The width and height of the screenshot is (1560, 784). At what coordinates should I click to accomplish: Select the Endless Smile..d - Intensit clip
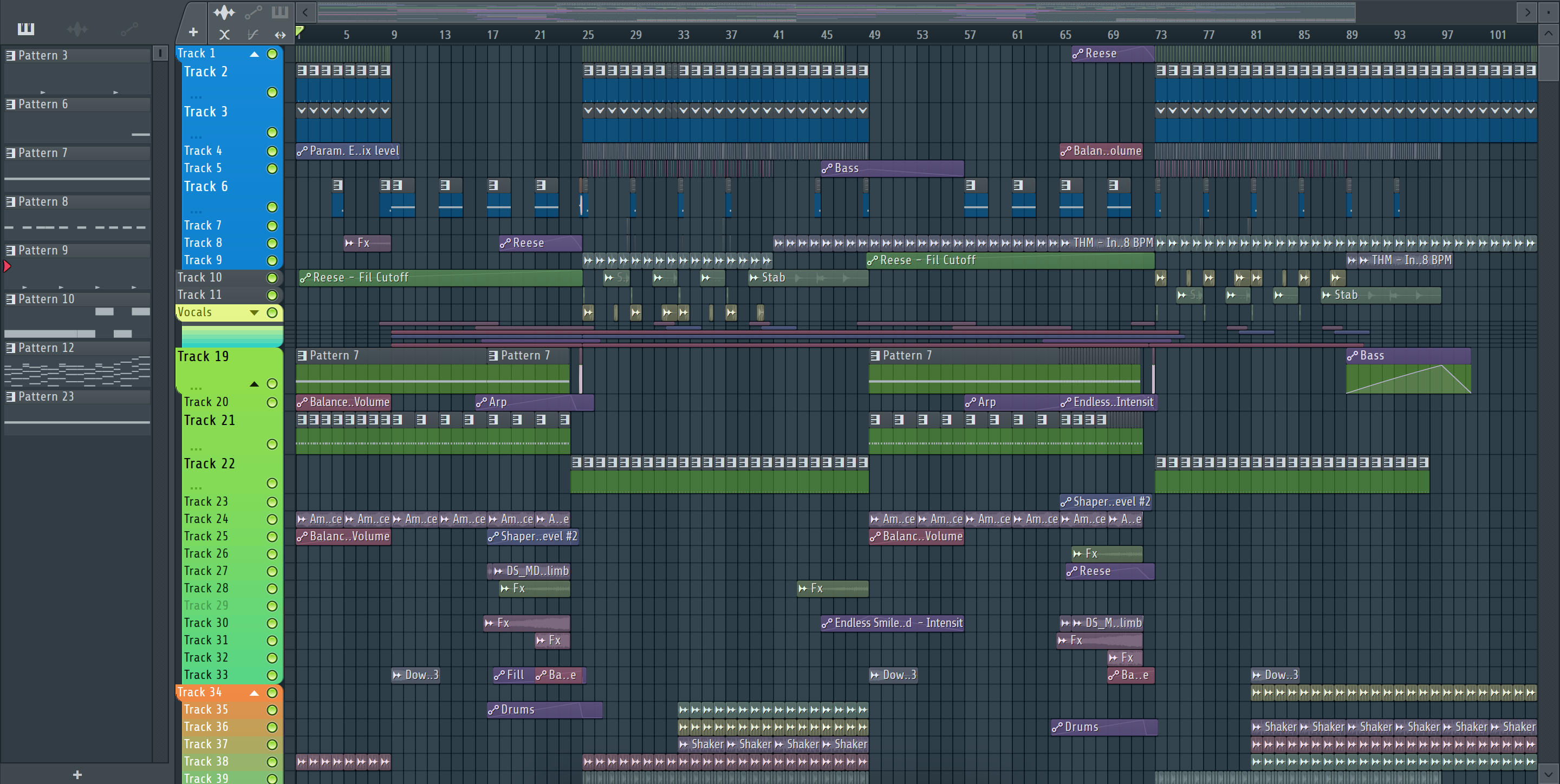click(892, 623)
